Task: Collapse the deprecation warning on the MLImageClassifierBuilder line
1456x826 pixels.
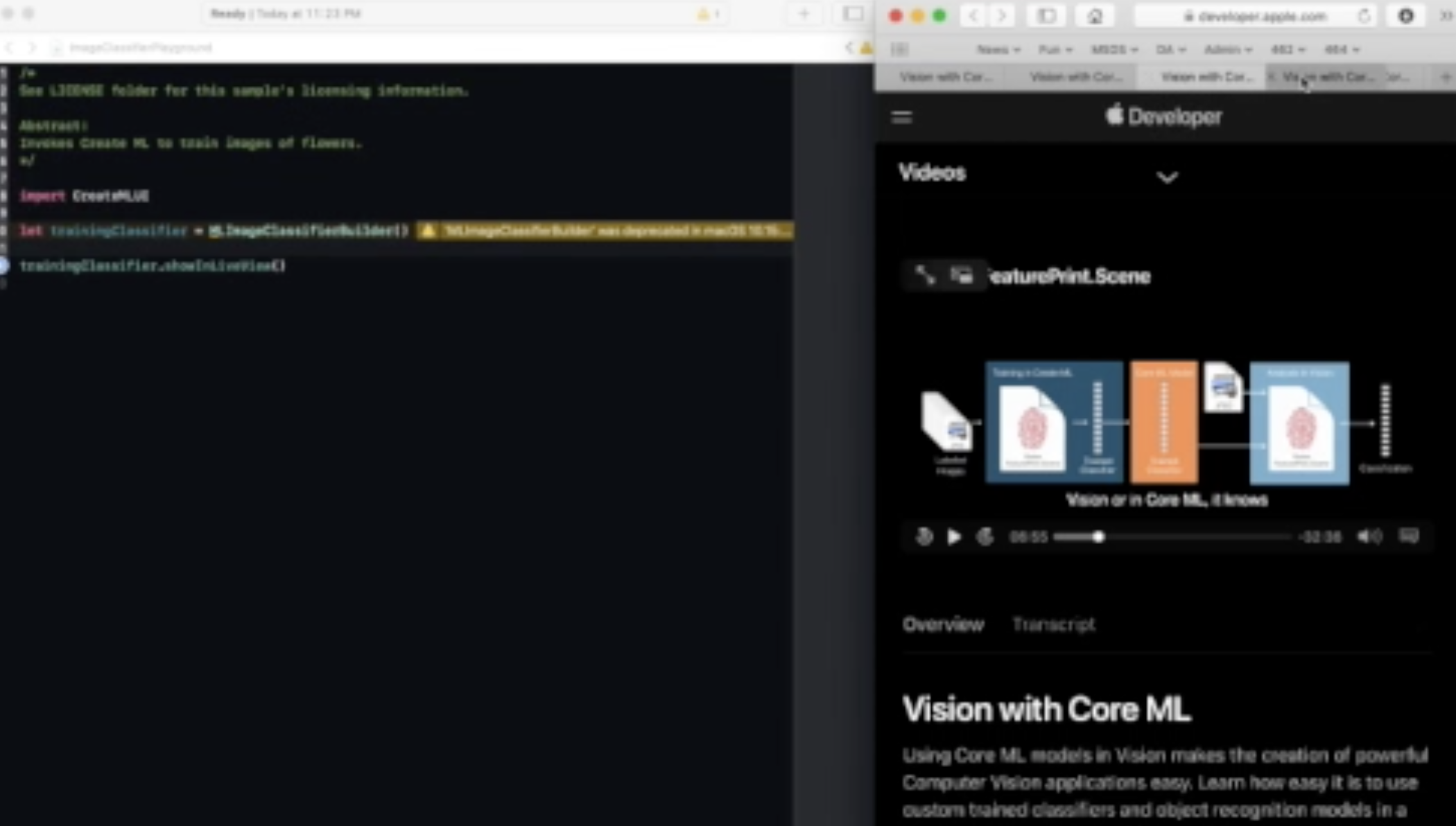Action: click(428, 231)
